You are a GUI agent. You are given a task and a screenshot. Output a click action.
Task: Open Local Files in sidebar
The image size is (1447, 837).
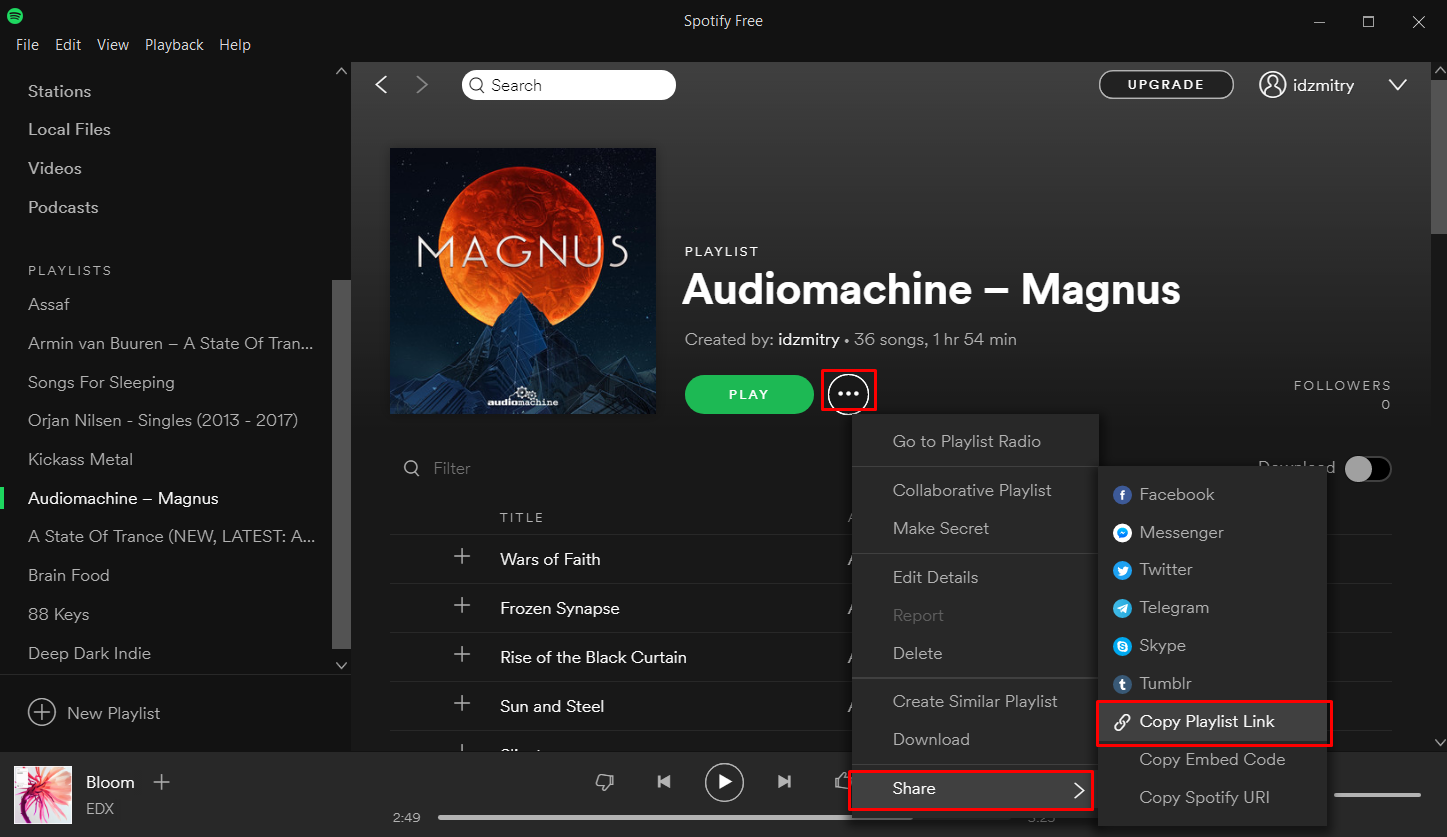pos(69,129)
